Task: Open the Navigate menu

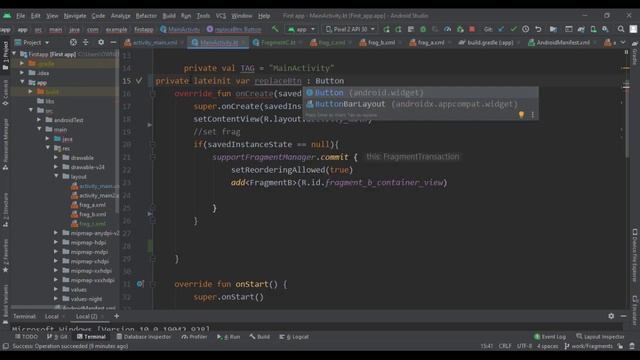Action: pyautogui.click(x=75, y=16)
